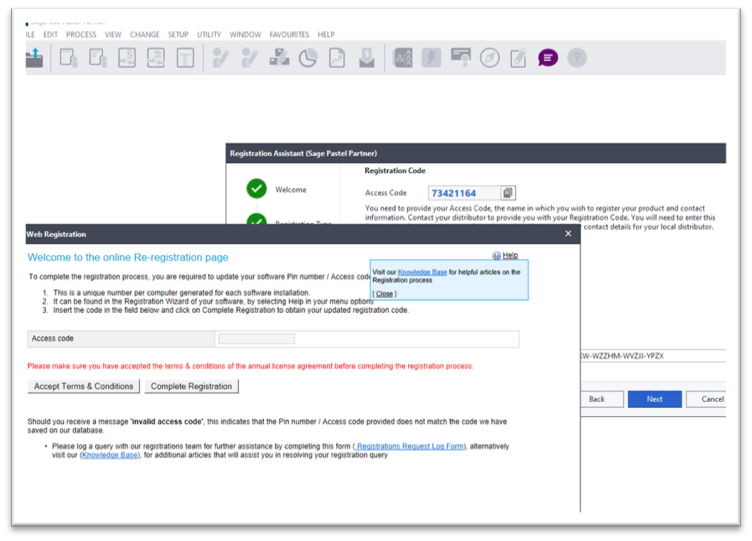This screenshot has width=752, height=541.
Task: Click the first person-with-pencil edit icon
Action: 220,58
